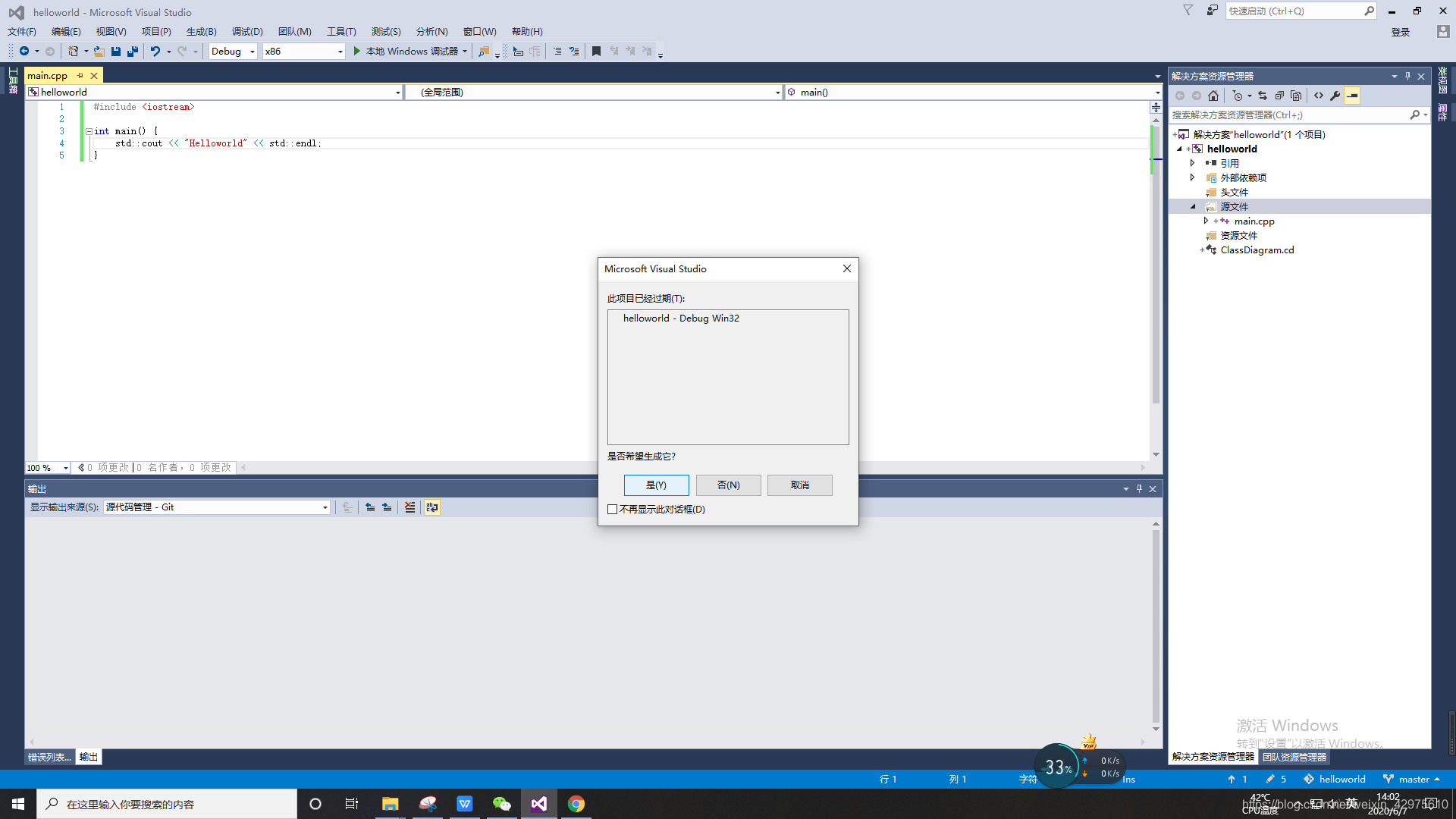Save current file with the disk icon

pos(116,52)
